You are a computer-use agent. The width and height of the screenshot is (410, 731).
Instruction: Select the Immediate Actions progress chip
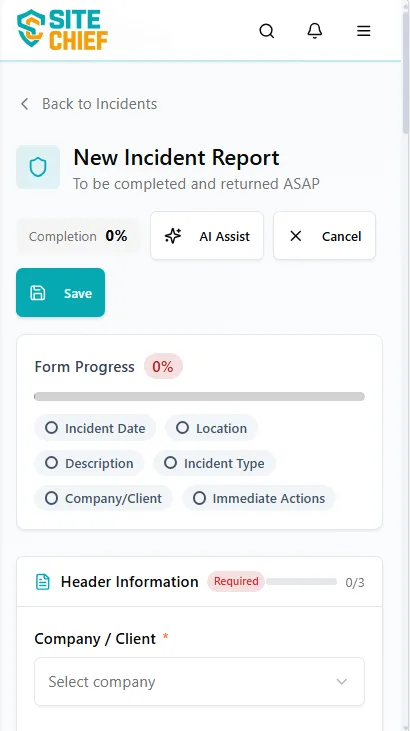click(259, 498)
